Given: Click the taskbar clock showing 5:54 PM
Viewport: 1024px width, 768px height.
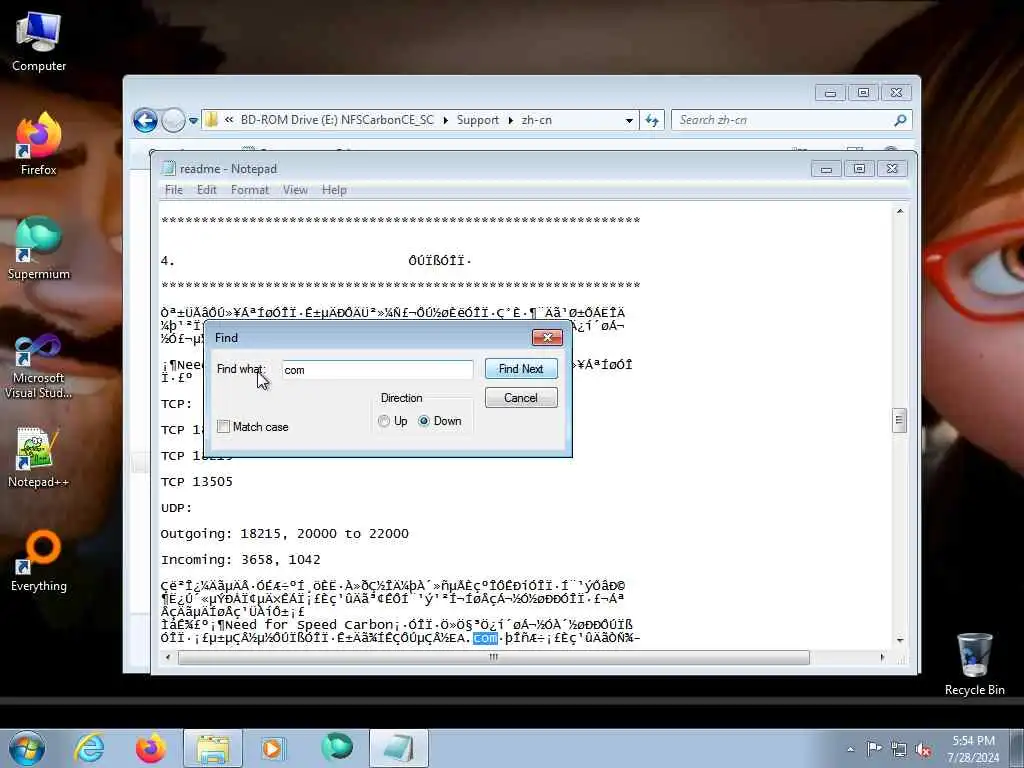Looking at the screenshot, I should click(973, 749).
